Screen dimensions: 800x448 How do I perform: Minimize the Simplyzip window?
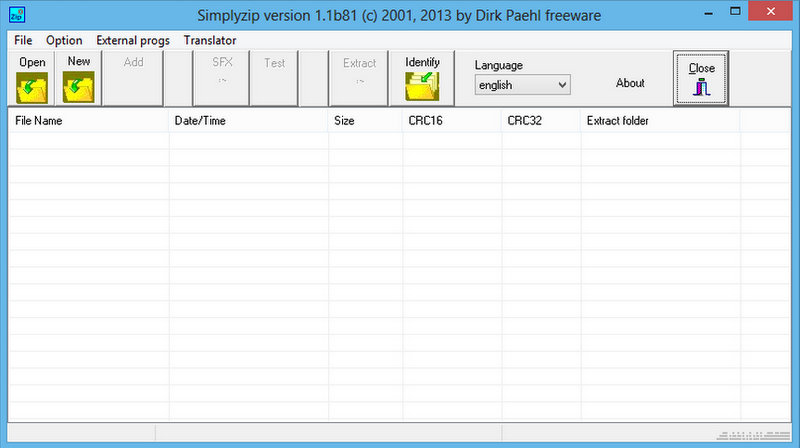[708, 11]
